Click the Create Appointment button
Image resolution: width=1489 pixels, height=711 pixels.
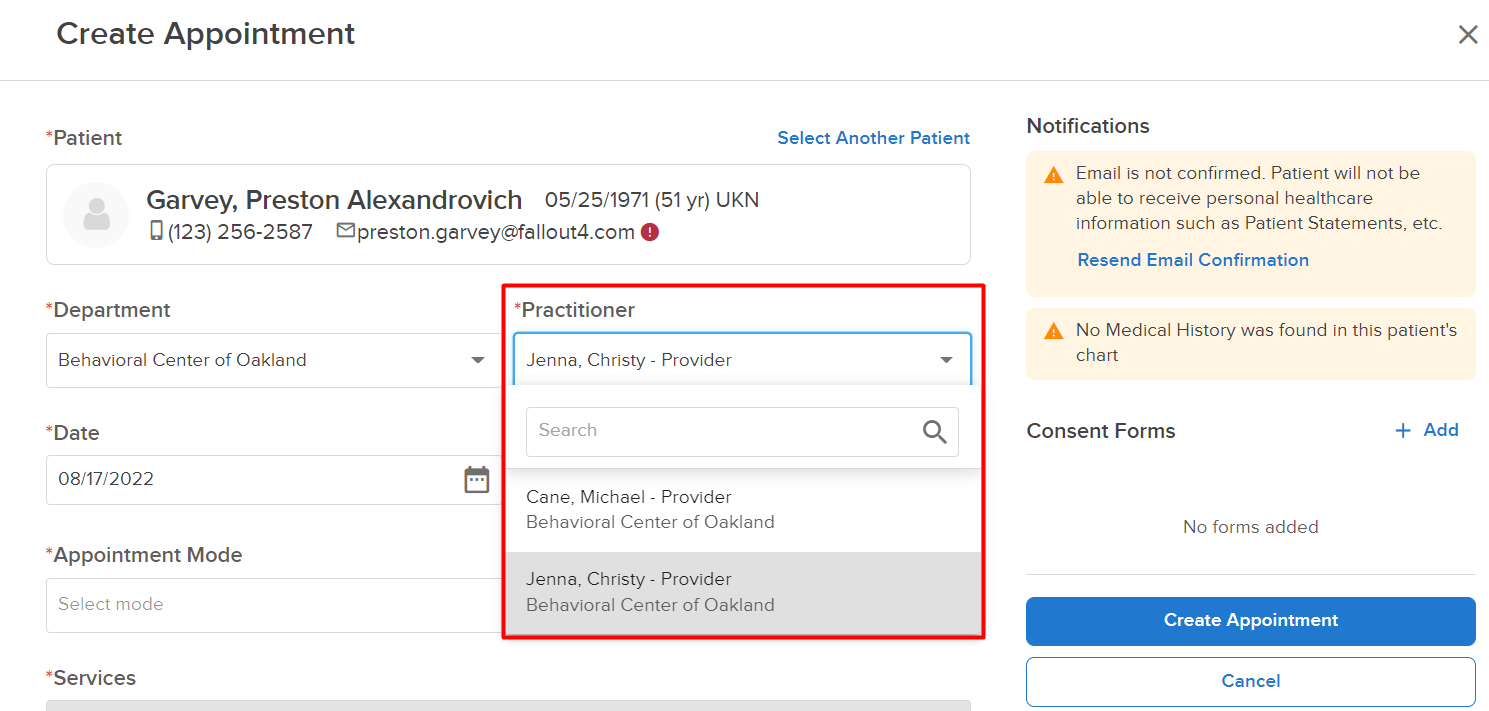[x=1251, y=621]
